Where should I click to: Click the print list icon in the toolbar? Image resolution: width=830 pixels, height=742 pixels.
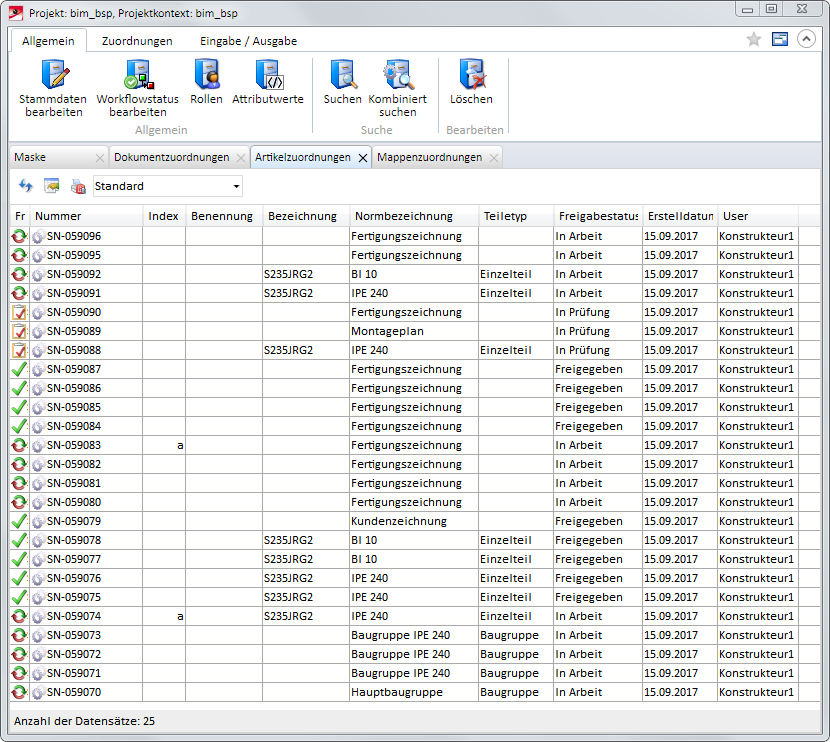(x=78, y=186)
